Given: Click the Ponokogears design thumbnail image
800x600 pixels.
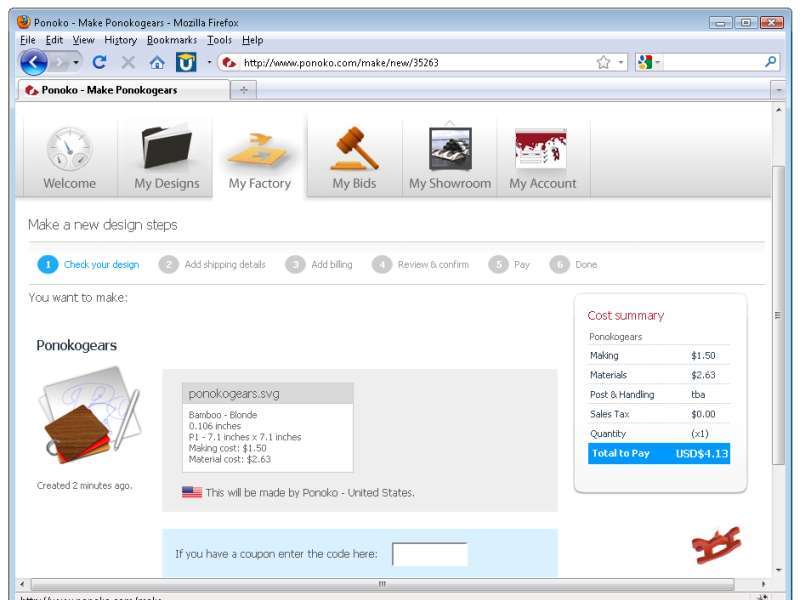Looking at the screenshot, I should click(x=90, y=414).
